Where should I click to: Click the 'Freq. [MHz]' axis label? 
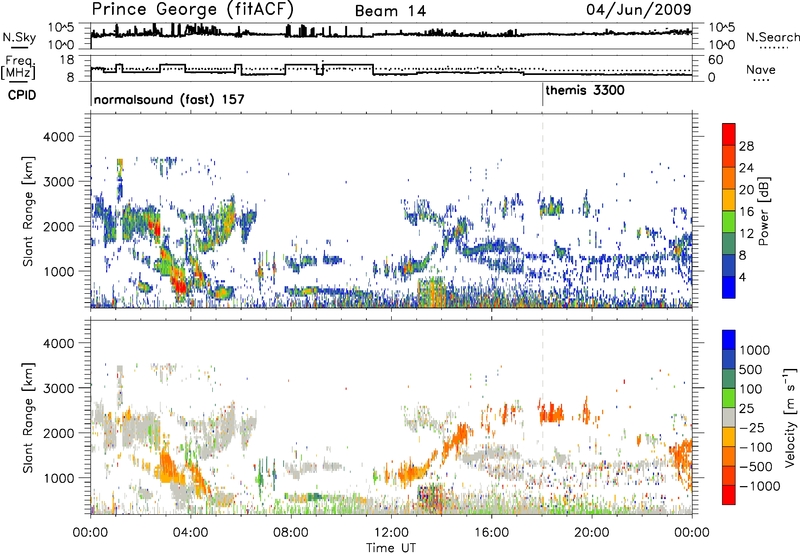click(18, 68)
